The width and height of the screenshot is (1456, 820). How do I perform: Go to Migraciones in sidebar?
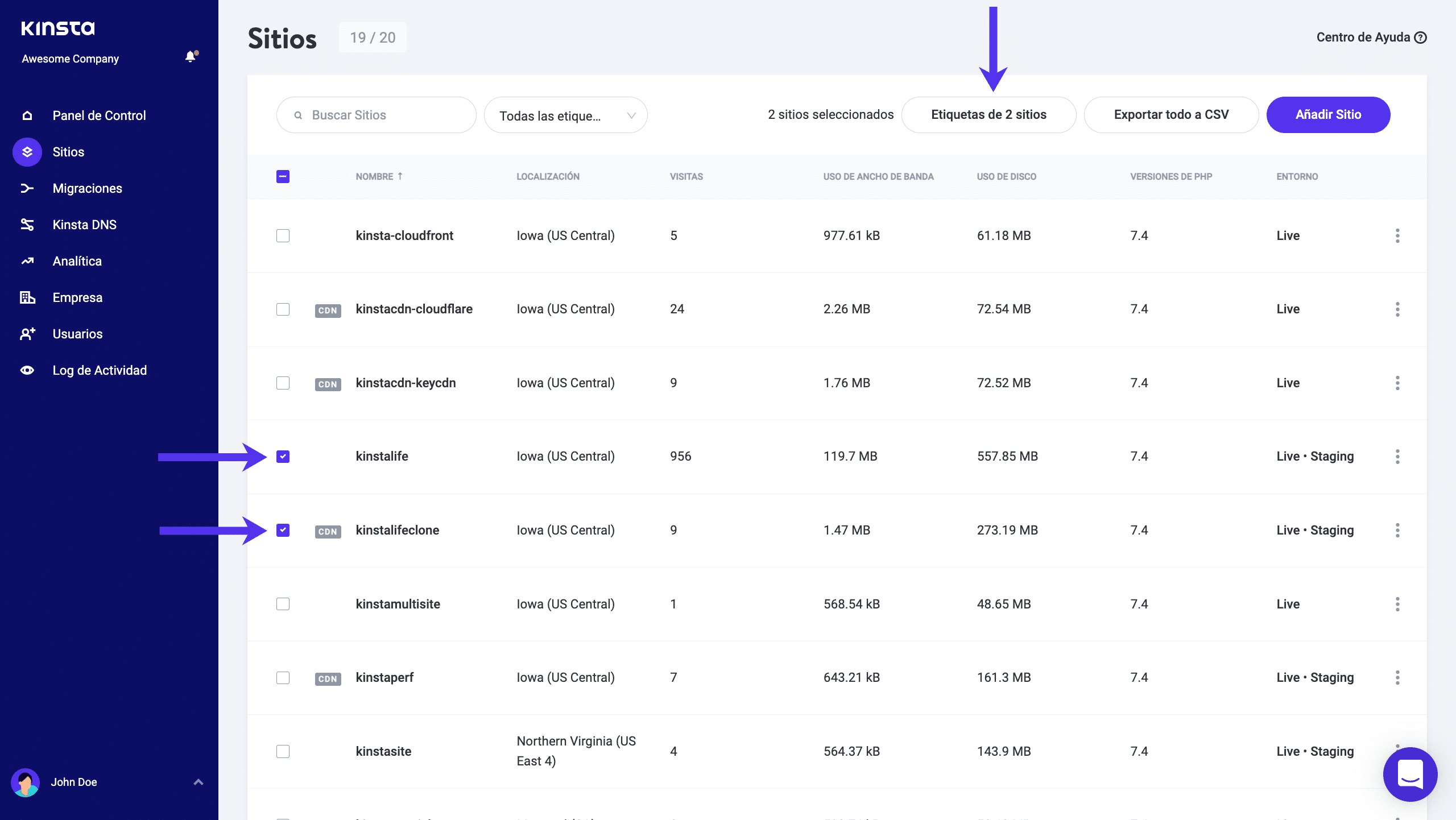coord(87,188)
